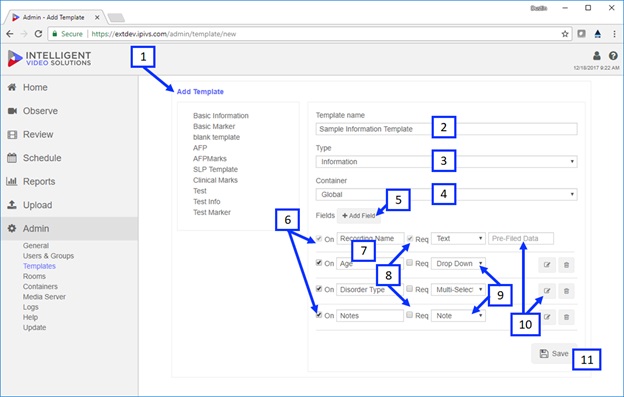Toggle On checkbox for Notes field

pos(319,315)
